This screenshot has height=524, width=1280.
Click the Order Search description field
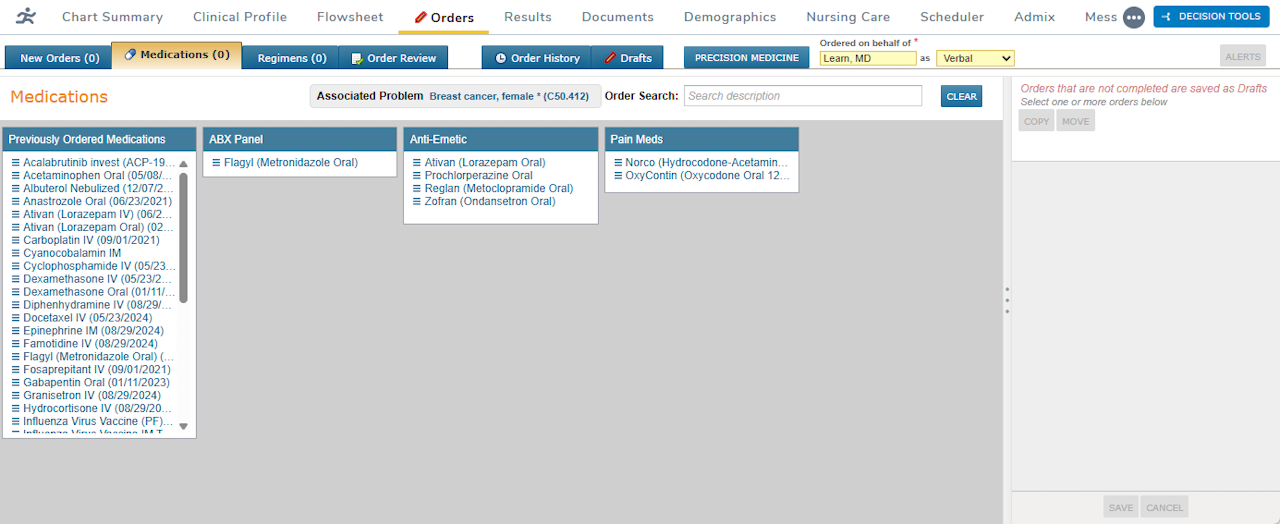[803, 96]
